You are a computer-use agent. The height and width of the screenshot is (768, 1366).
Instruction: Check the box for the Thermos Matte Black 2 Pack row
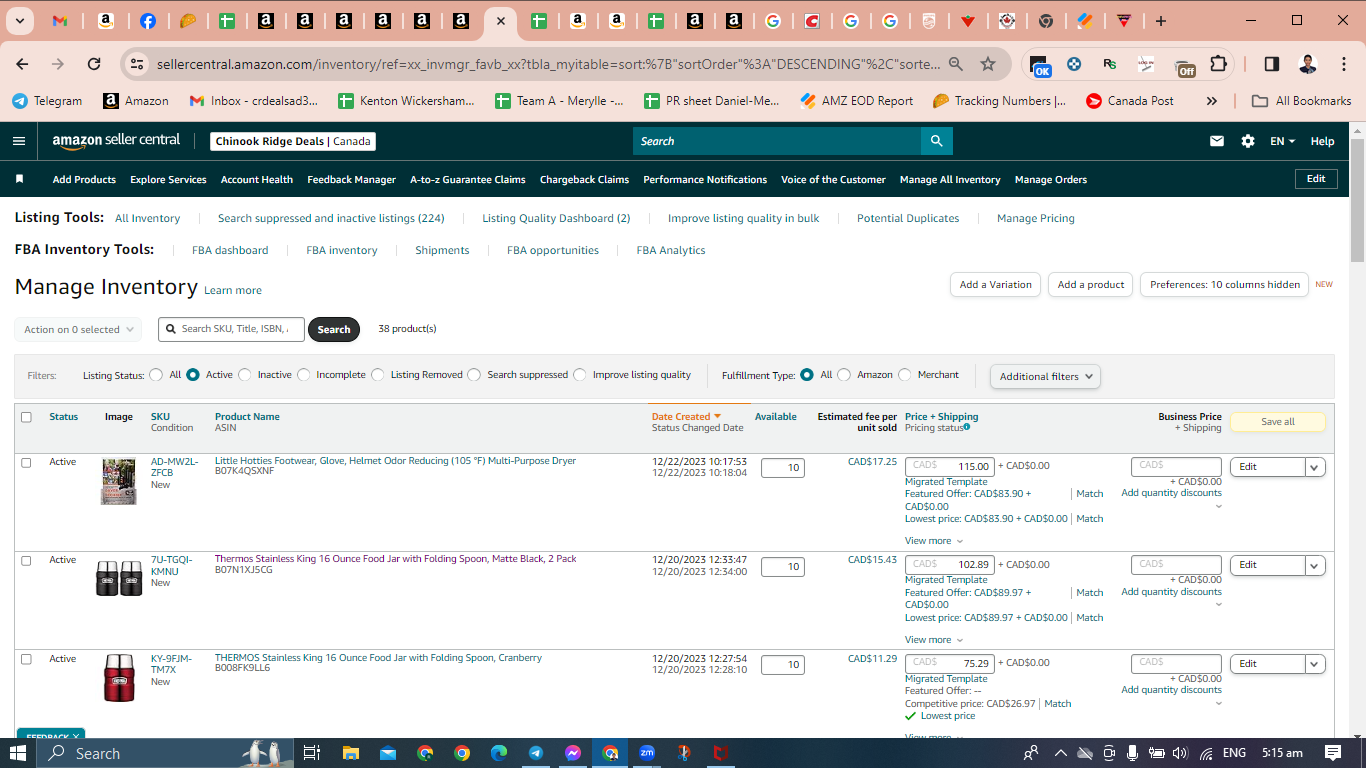click(26, 561)
